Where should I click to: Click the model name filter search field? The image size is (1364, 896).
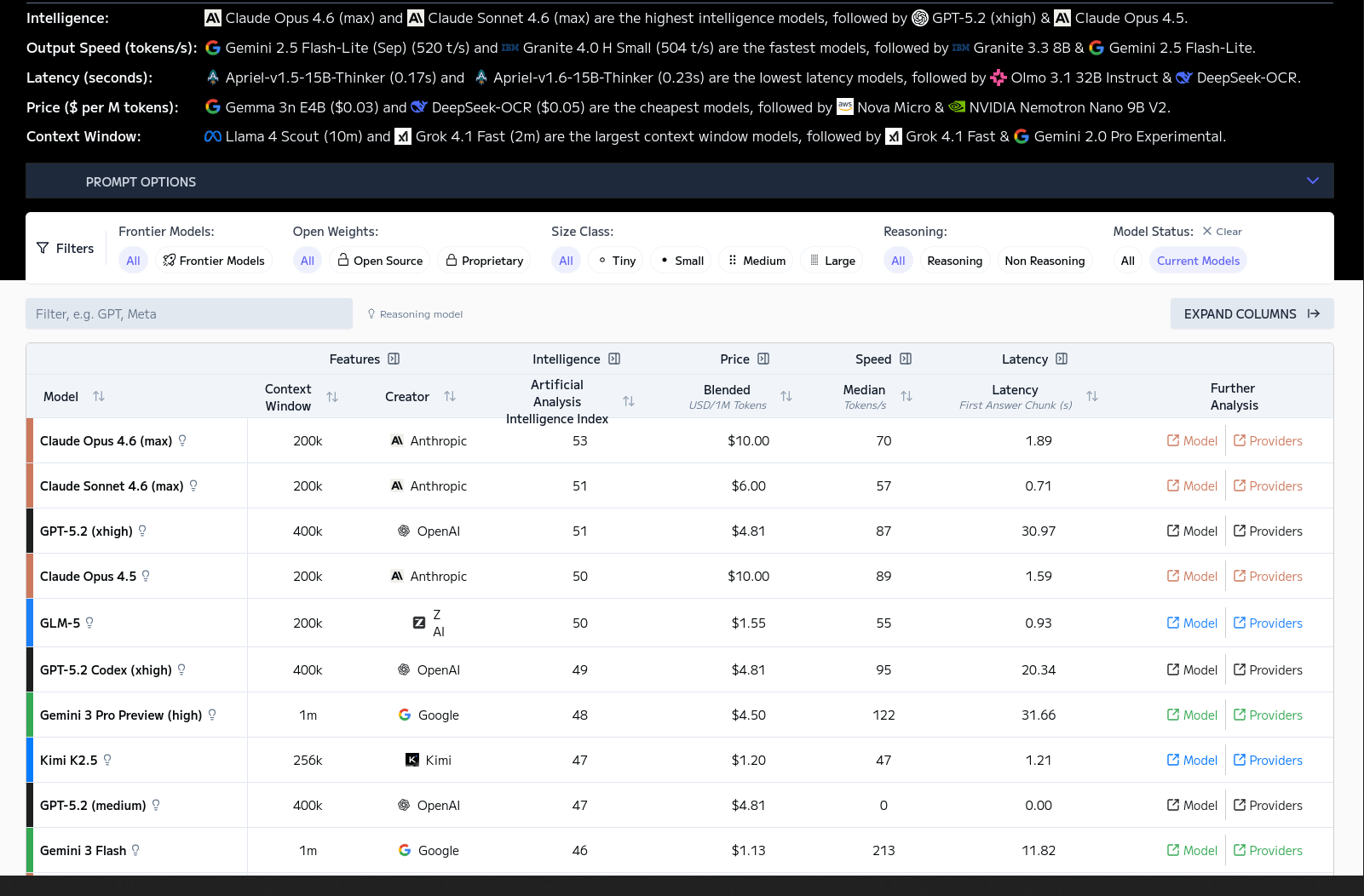(x=188, y=313)
